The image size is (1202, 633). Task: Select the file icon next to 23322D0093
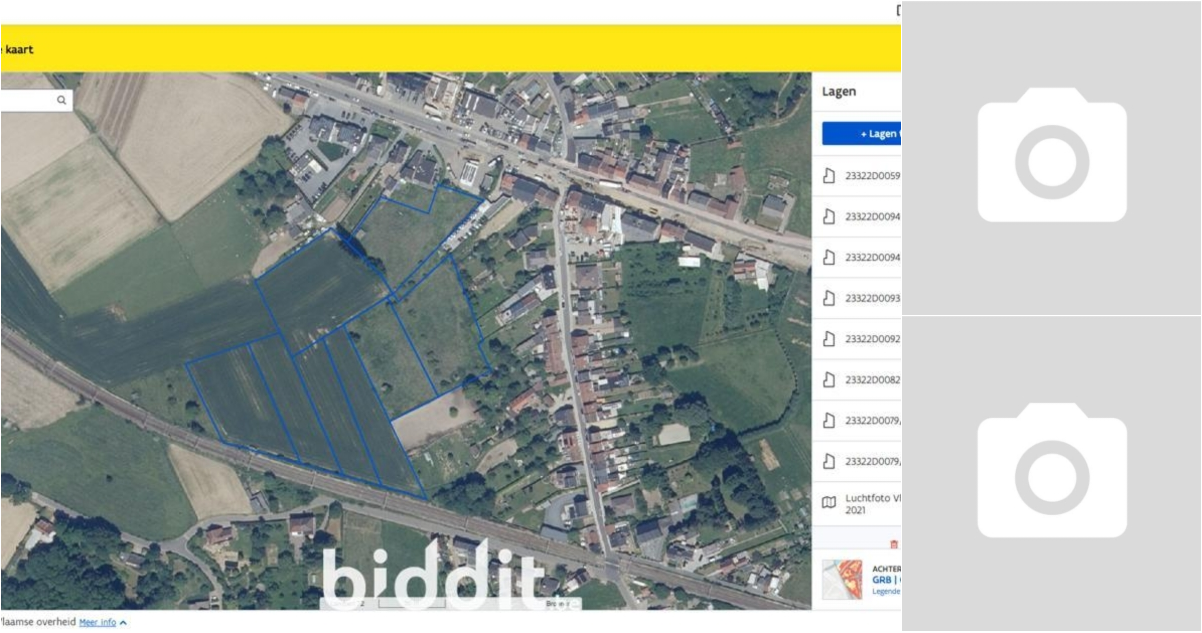[828, 298]
